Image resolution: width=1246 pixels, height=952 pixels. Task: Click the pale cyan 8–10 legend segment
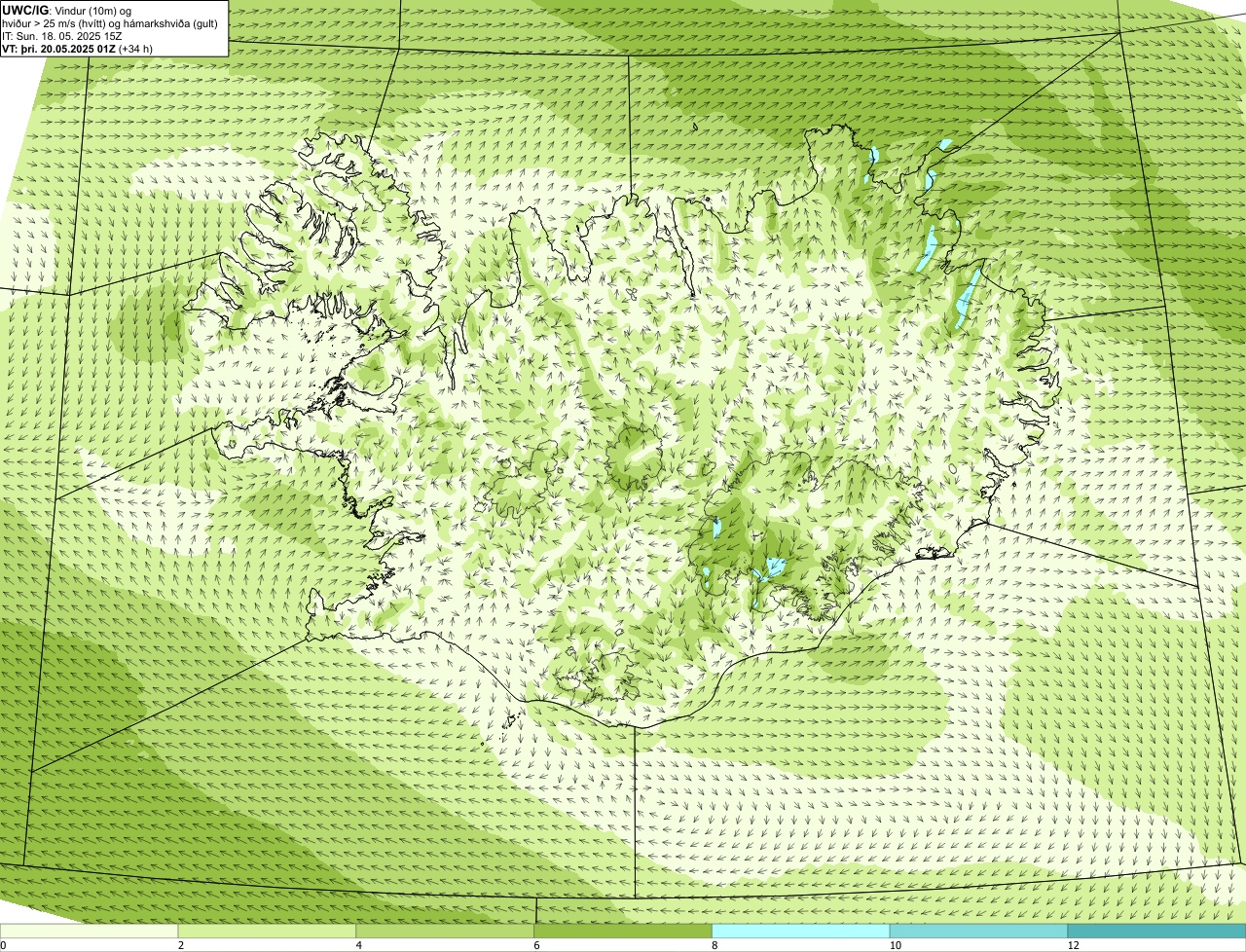[x=801, y=931]
